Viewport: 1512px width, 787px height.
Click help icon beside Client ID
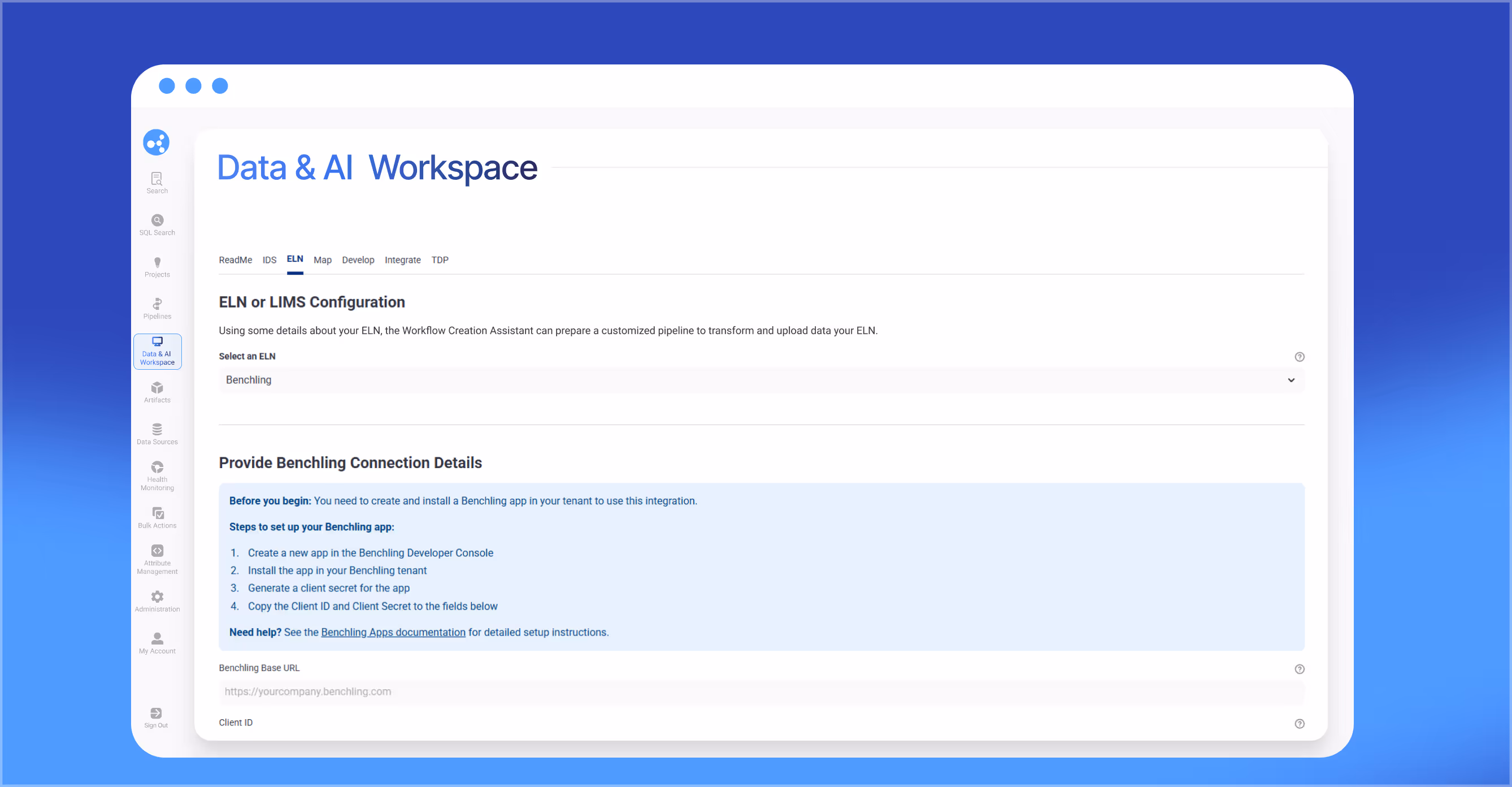point(1299,724)
